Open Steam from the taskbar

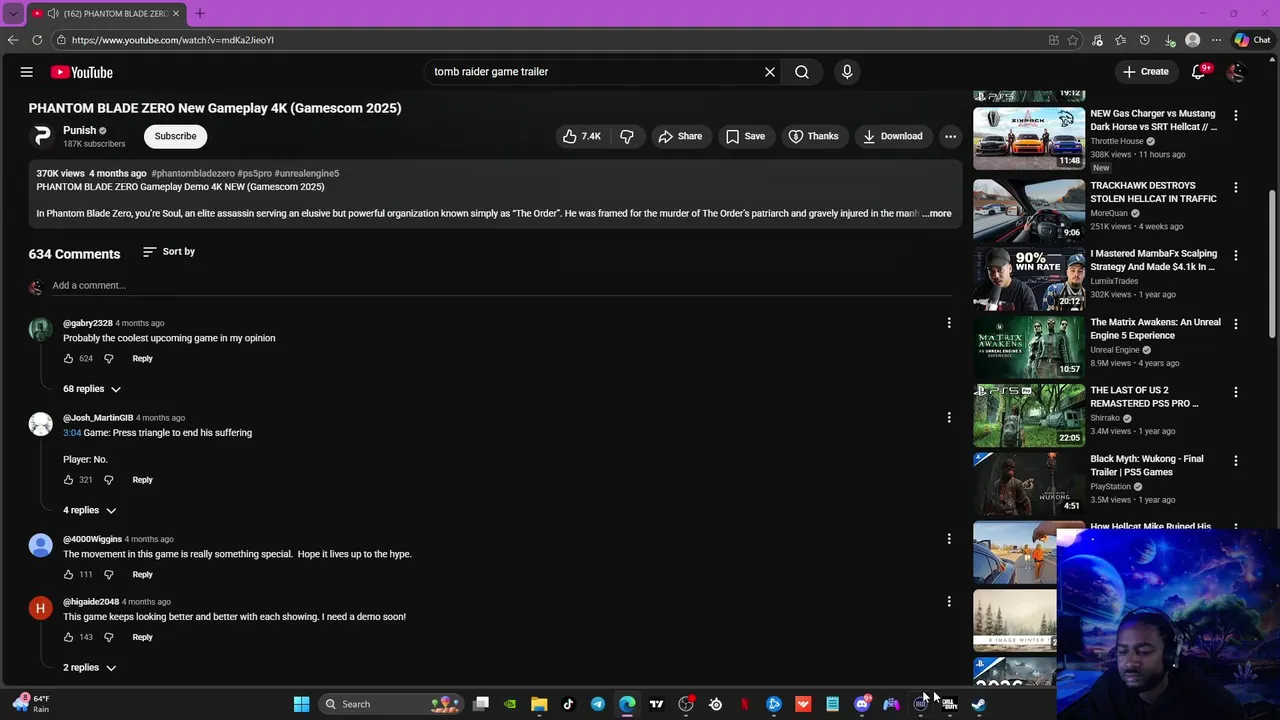coord(979,704)
